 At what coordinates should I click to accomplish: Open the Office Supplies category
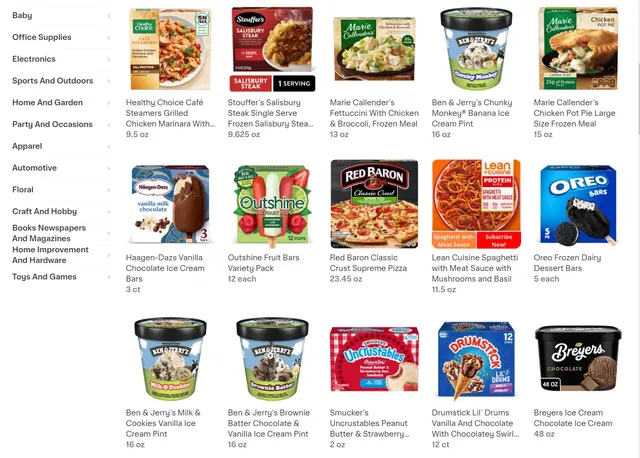[x=42, y=37]
